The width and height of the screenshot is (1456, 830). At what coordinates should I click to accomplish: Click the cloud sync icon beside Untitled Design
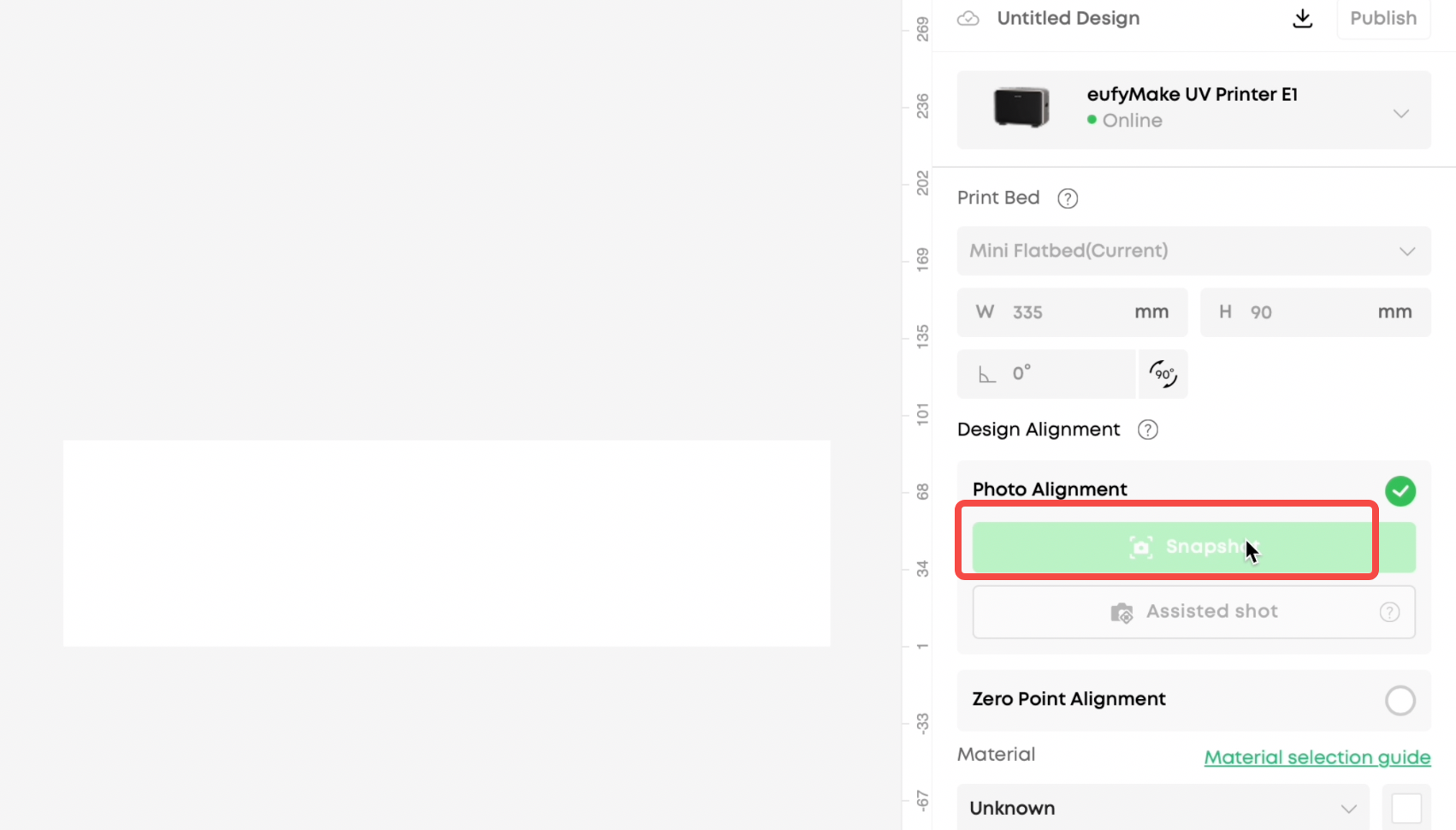pos(968,18)
